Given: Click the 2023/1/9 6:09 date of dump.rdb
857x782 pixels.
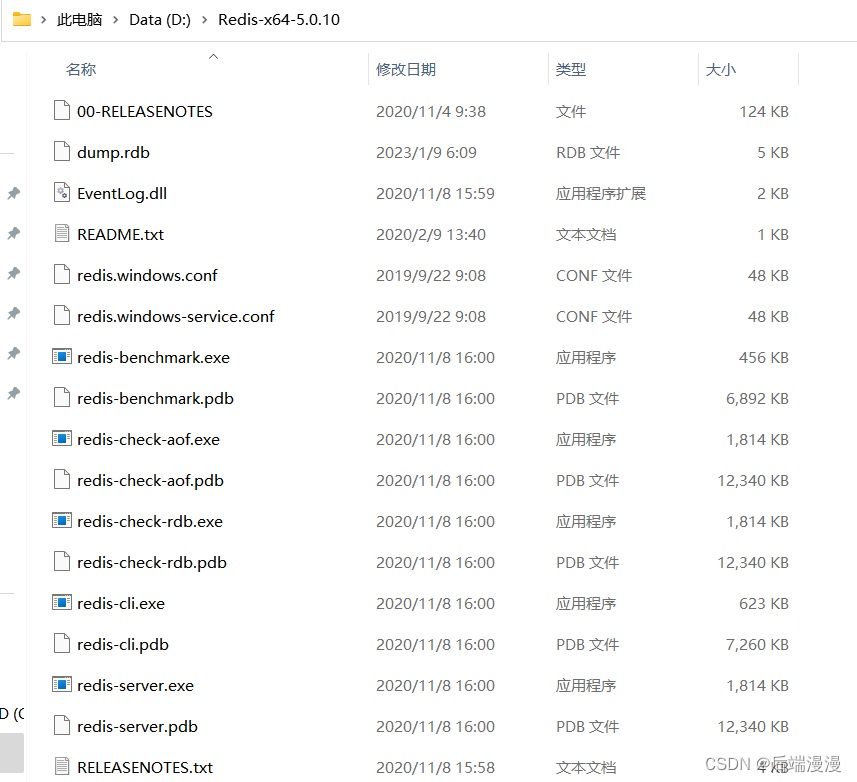Looking at the screenshot, I should tap(426, 152).
